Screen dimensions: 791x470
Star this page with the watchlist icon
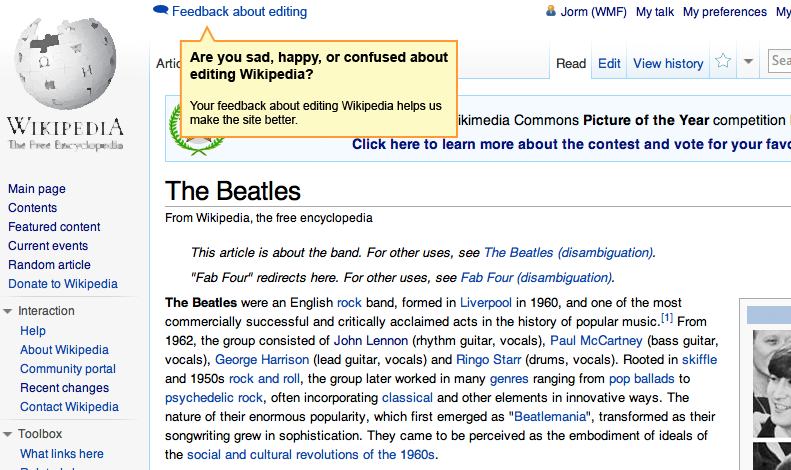(723, 62)
